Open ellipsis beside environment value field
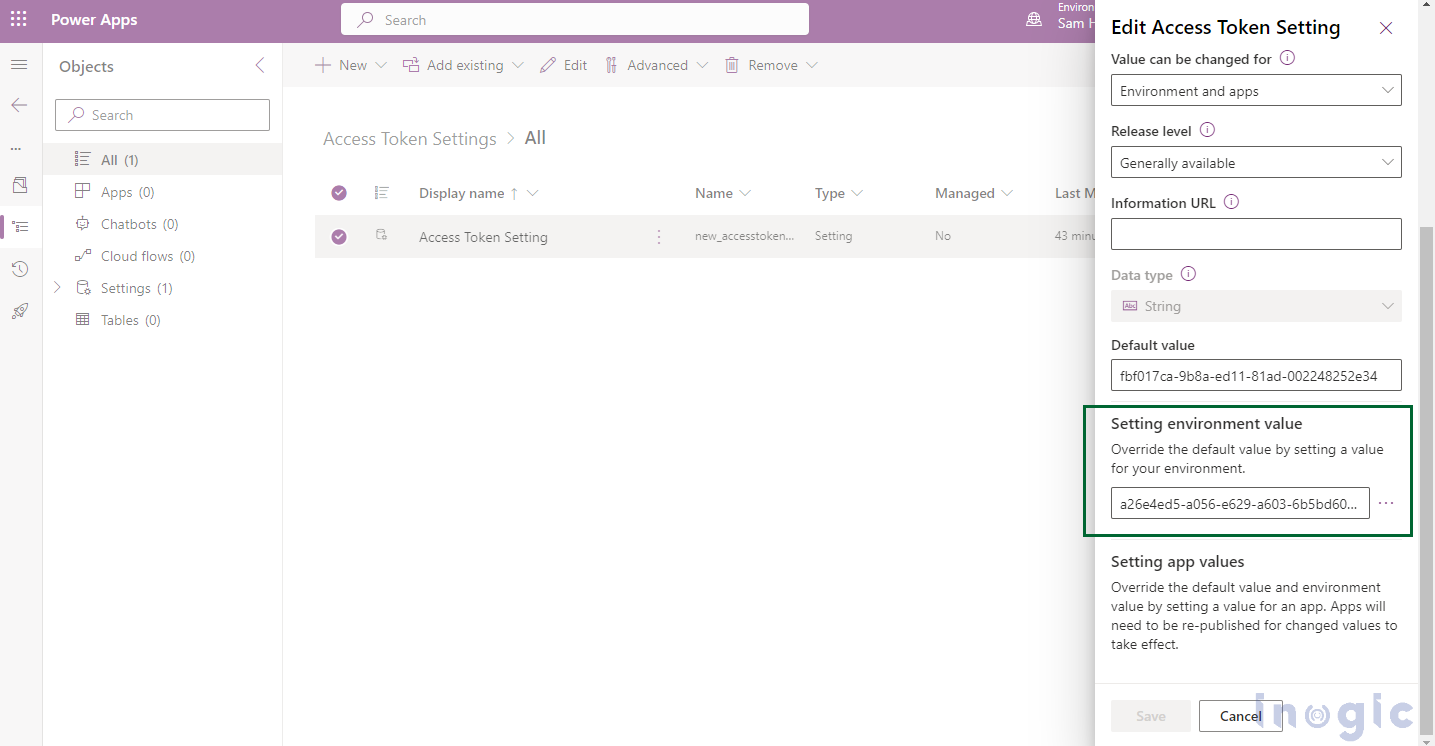The height and width of the screenshot is (746, 1435). click(1386, 503)
